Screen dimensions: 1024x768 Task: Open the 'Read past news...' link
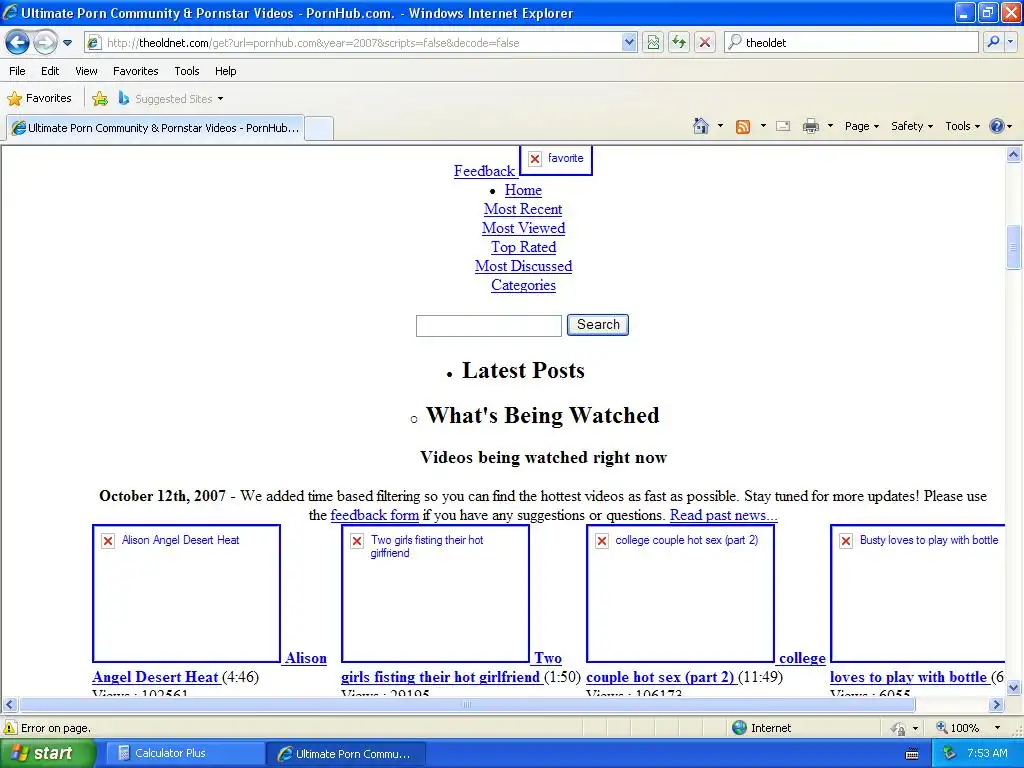(x=724, y=515)
